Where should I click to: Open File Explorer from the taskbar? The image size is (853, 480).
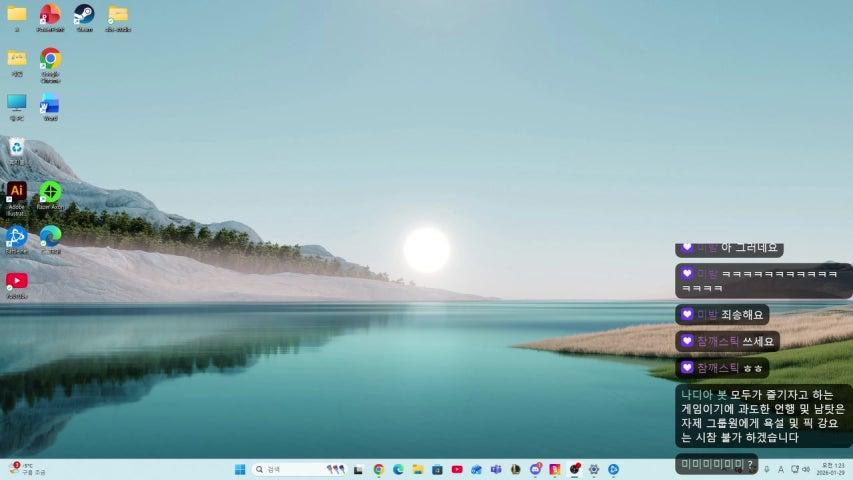(418, 469)
